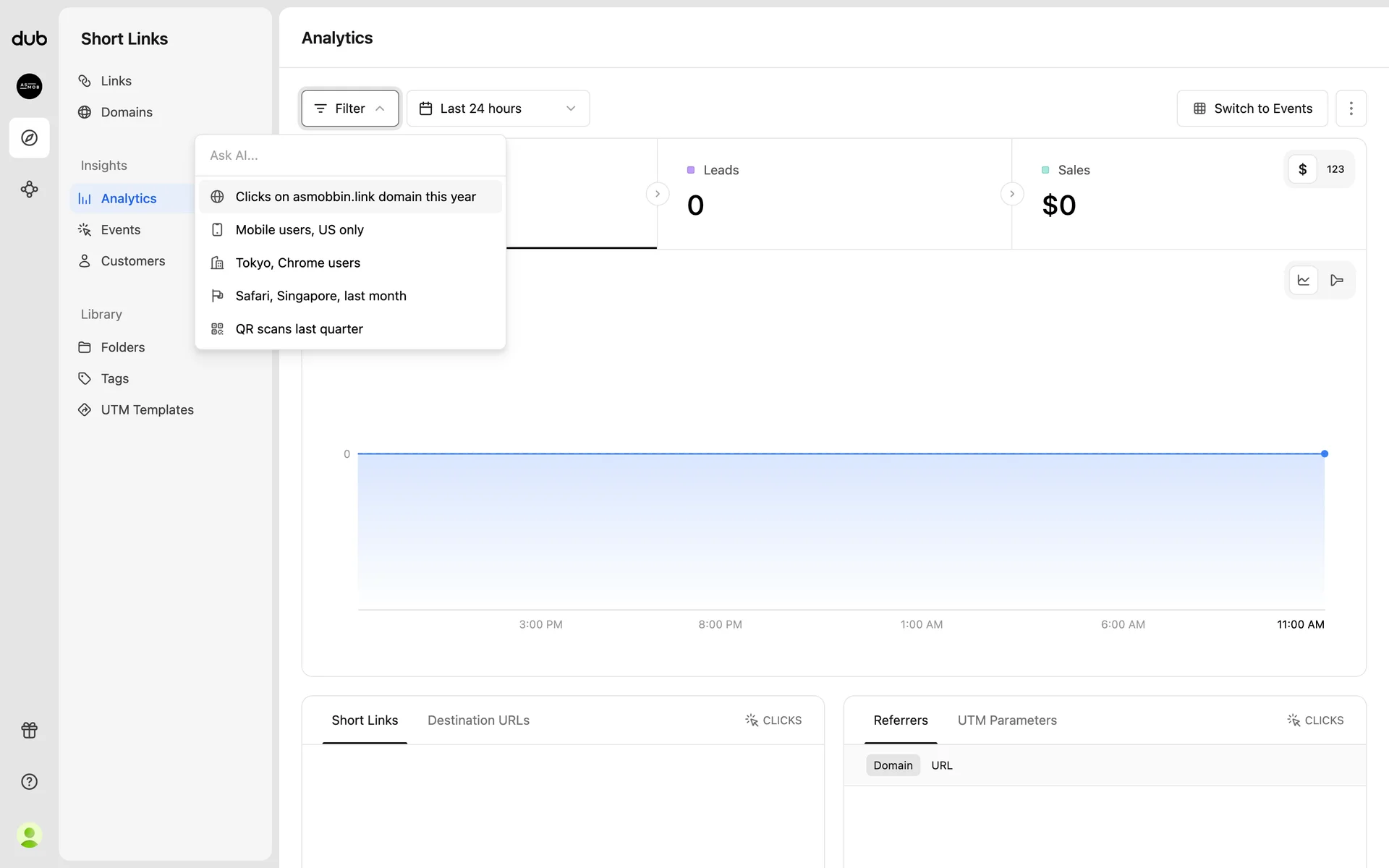Open the Last 24 hours date range dropdown
This screenshot has width=1389, height=868.
coord(498,109)
